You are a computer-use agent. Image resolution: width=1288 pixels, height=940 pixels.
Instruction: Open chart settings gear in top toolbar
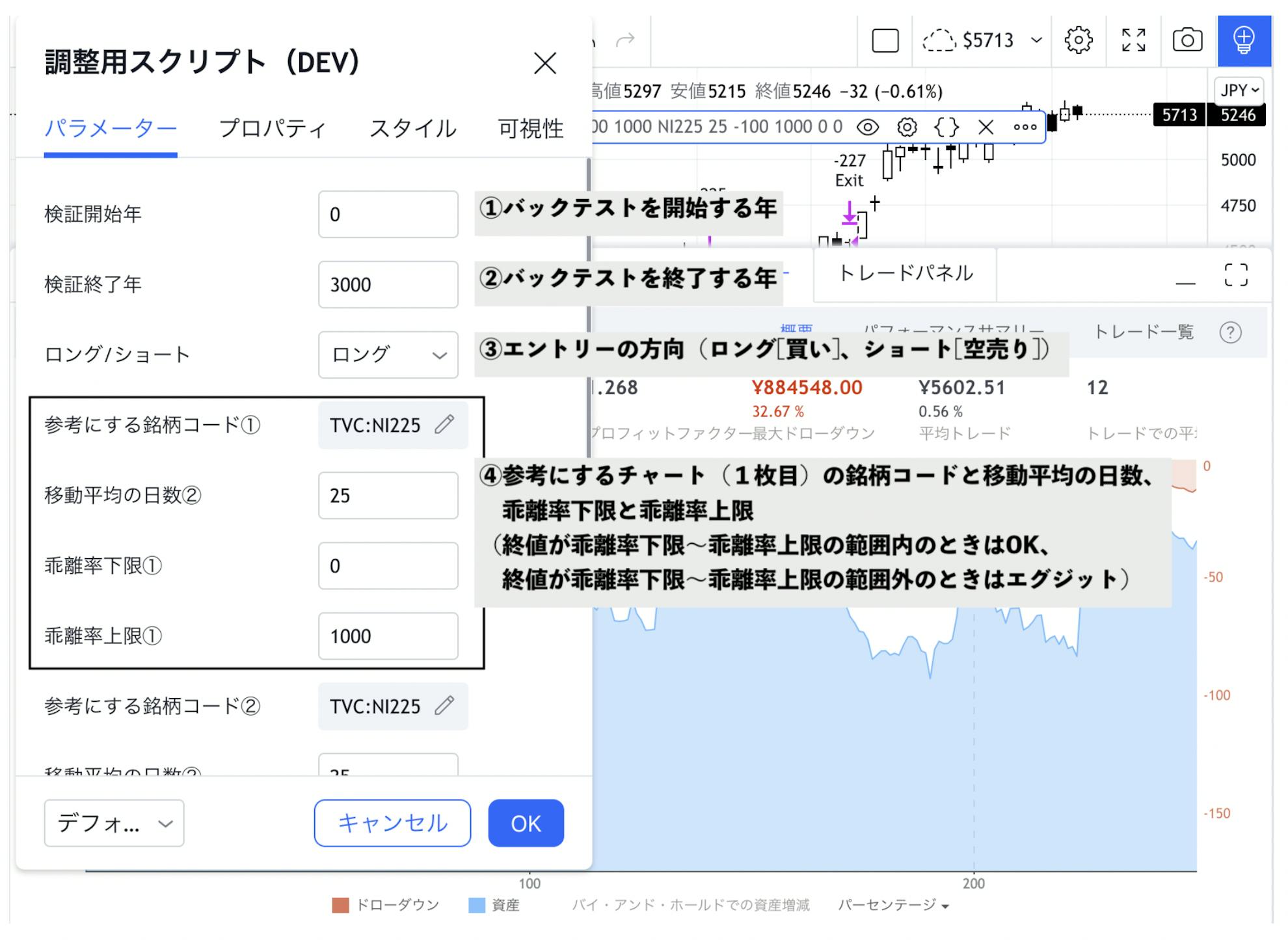click(x=1078, y=40)
